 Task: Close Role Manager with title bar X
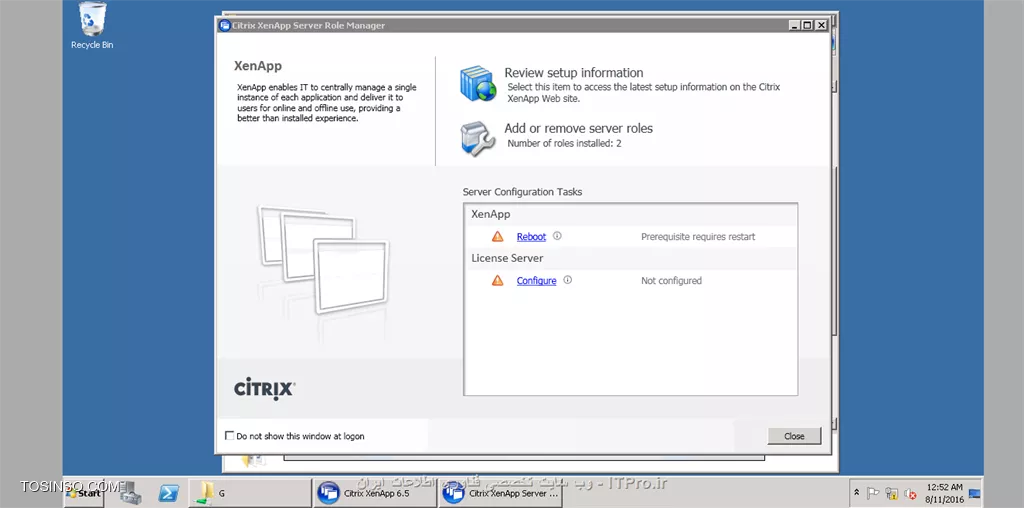(x=821, y=25)
